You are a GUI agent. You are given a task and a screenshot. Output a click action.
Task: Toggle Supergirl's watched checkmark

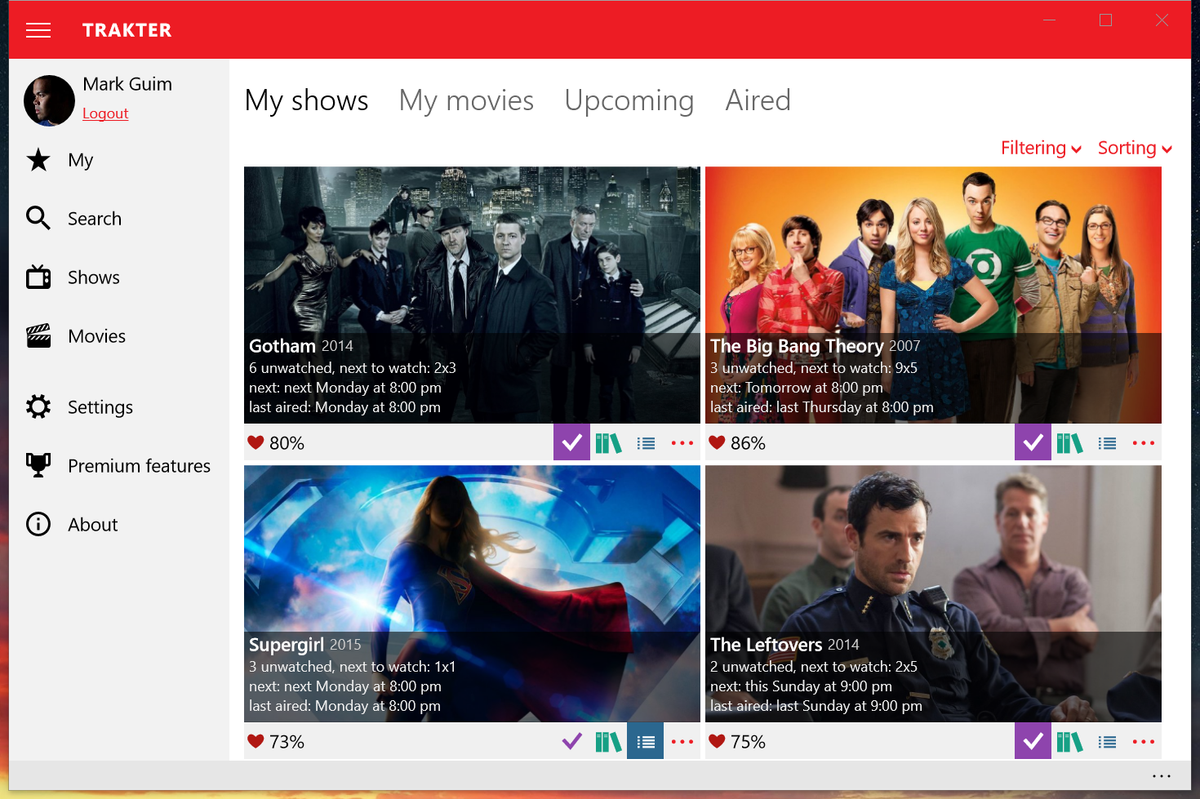572,741
